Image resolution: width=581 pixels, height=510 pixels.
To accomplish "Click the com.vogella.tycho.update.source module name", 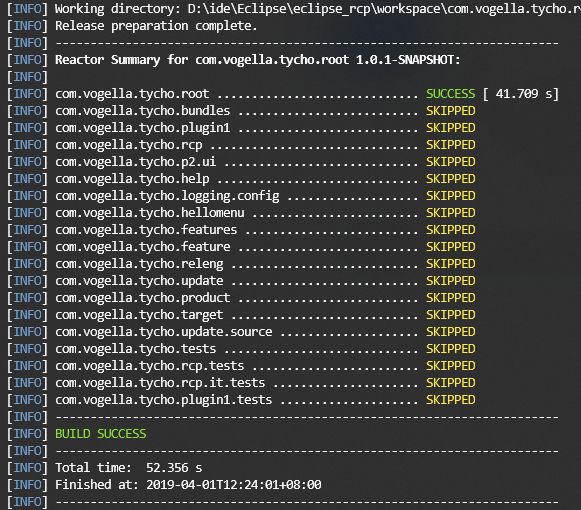I will click(x=164, y=332).
